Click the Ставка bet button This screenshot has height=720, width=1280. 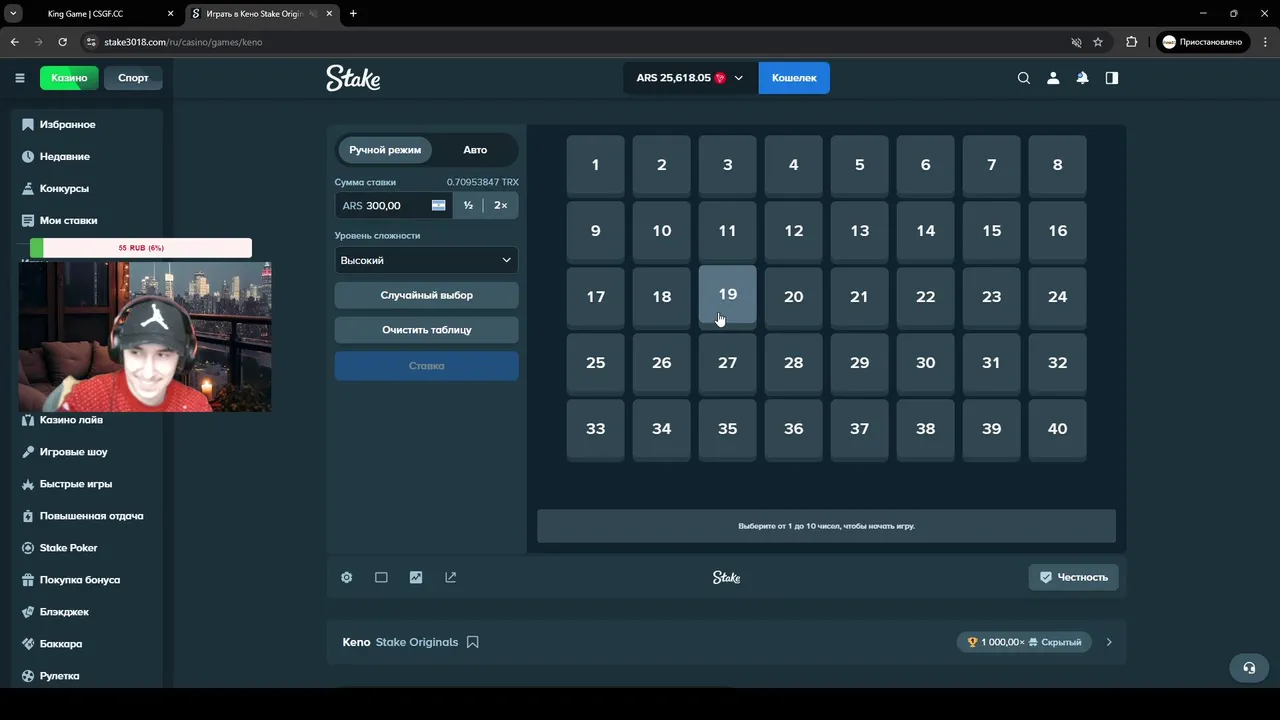pos(426,365)
